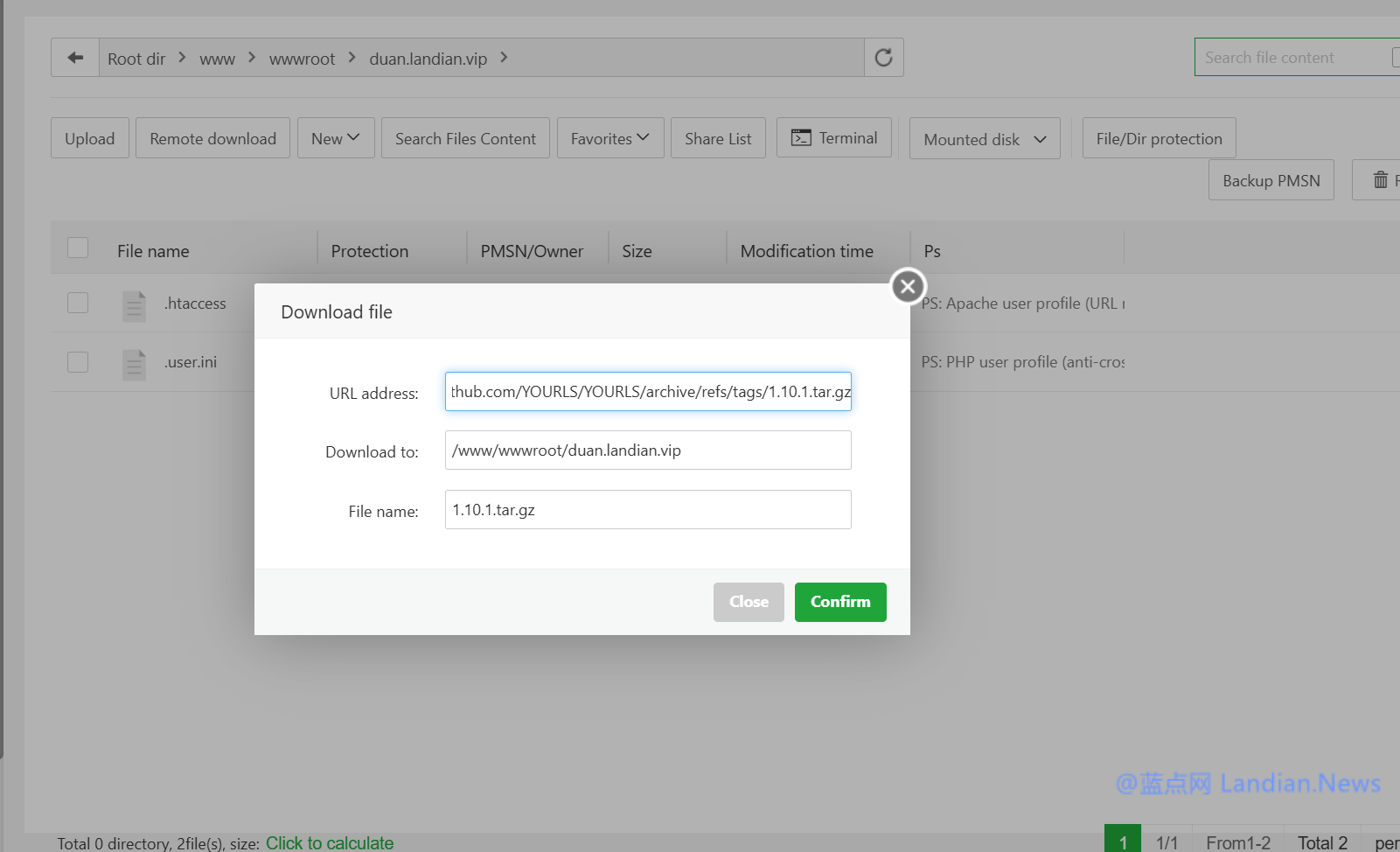Open the Terminal
1400x852 pixels.
[833, 138]
